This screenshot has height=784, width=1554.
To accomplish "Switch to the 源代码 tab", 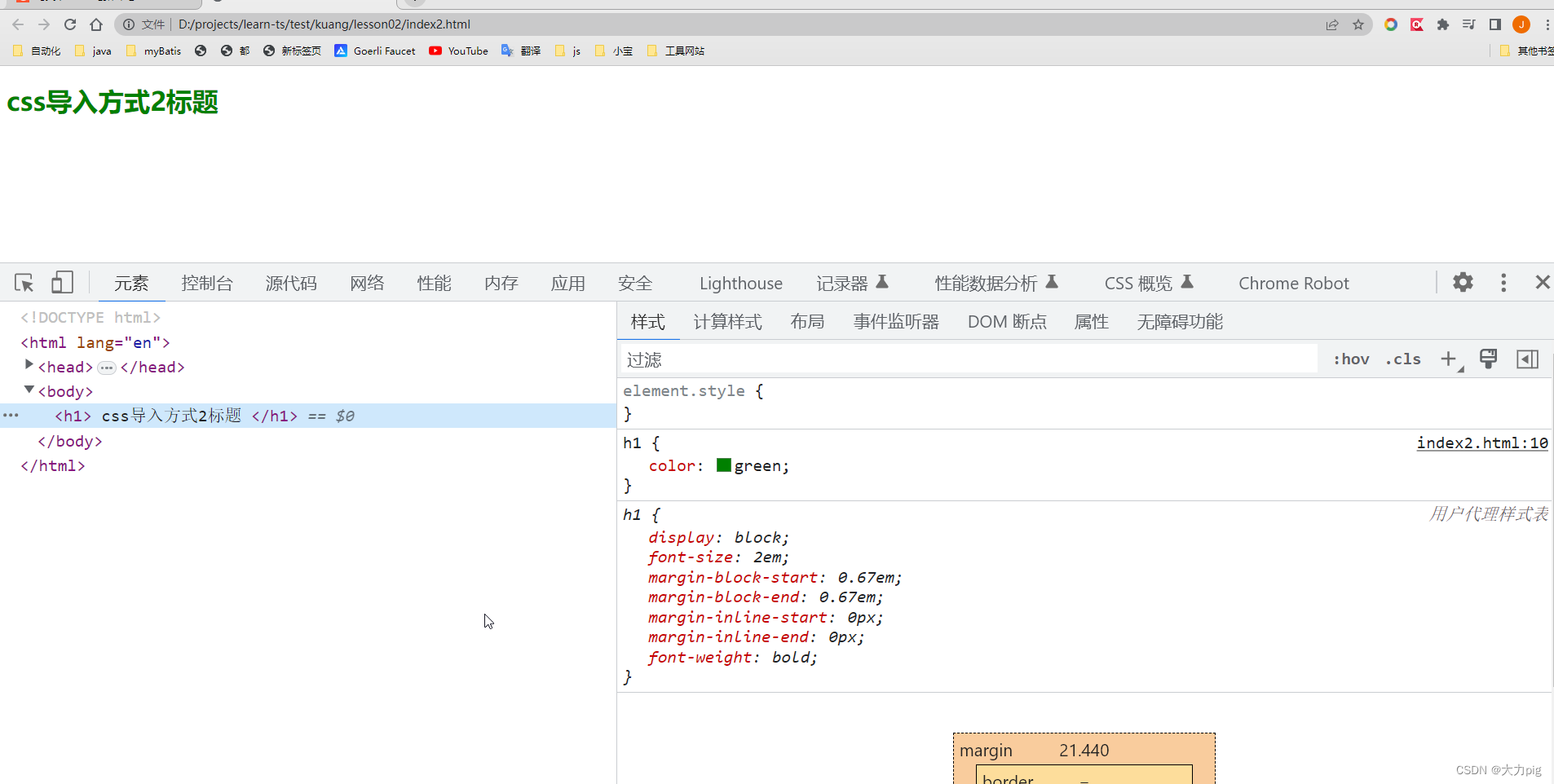I will pos(291,283).
